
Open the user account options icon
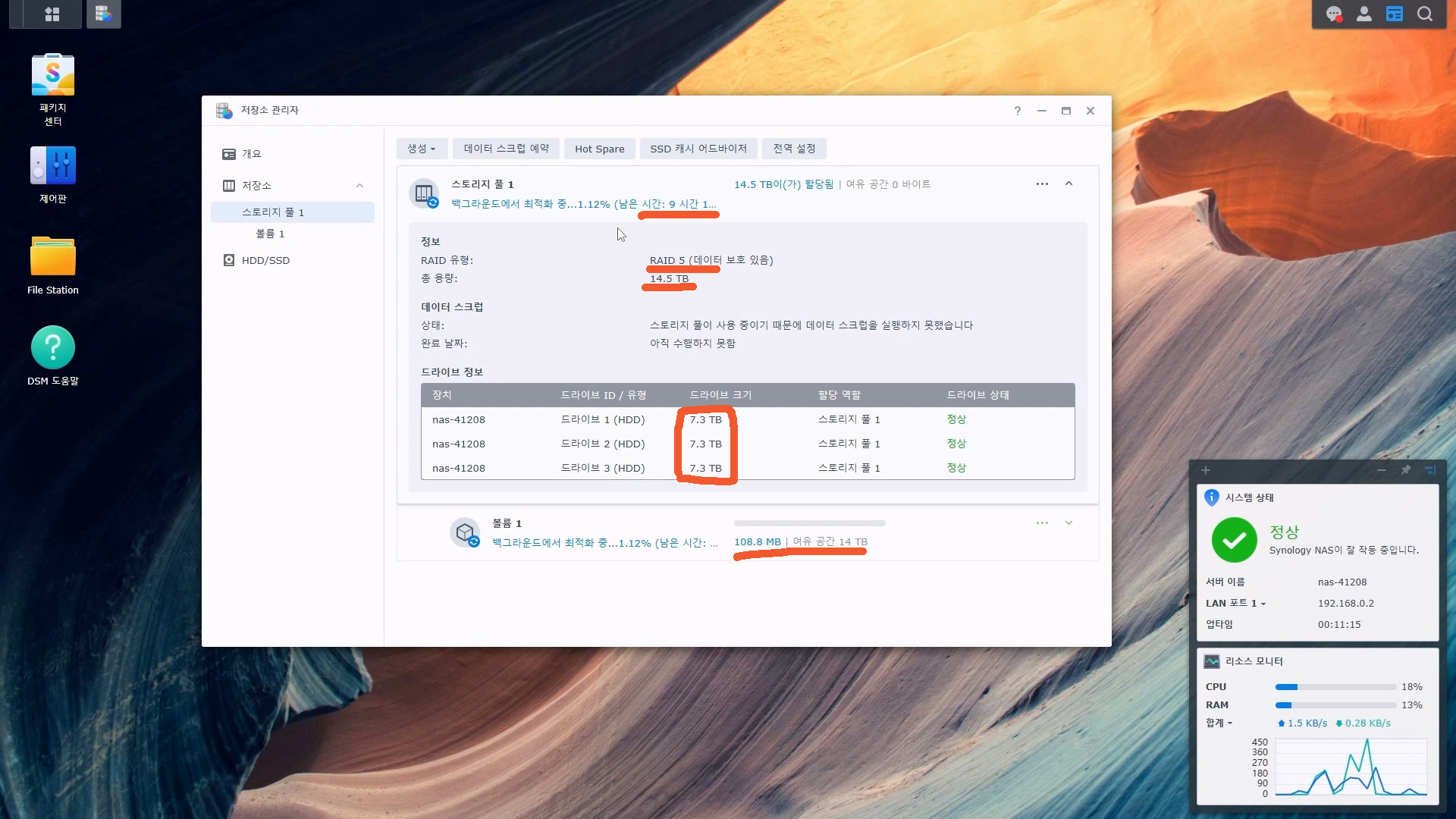coord(1364,14)
